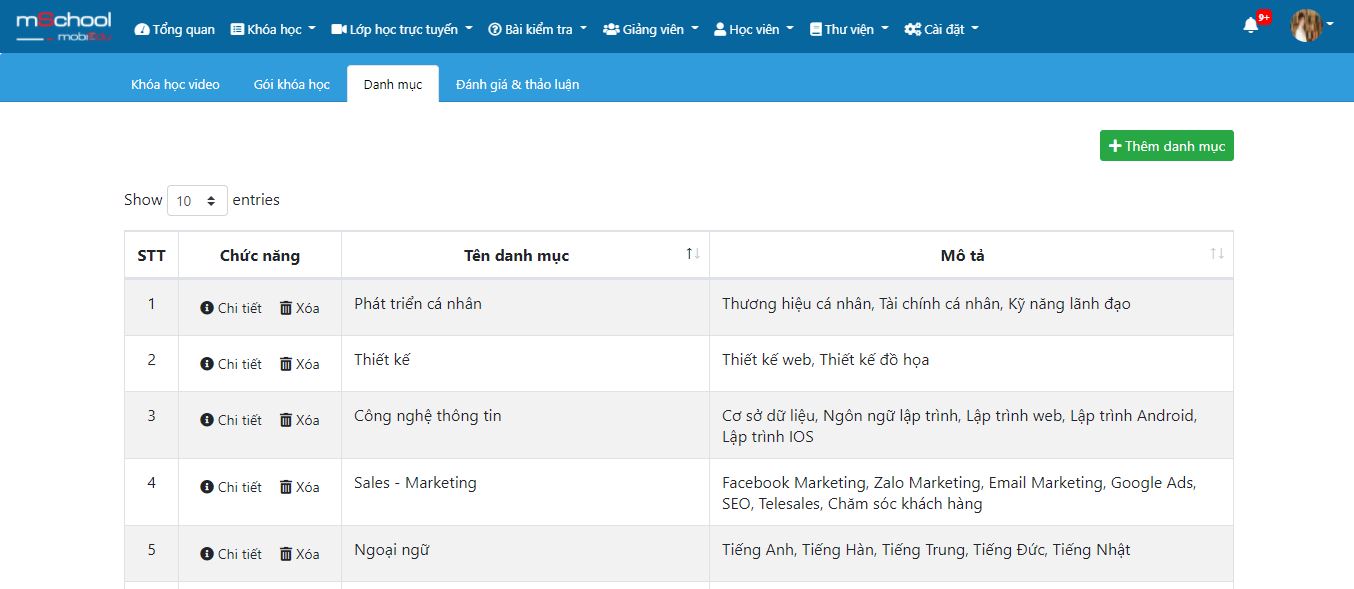The width and height of the screenshot is (1354, 589).
Task: Expand the Cài đặt menu
Action: tap(942, 29)
